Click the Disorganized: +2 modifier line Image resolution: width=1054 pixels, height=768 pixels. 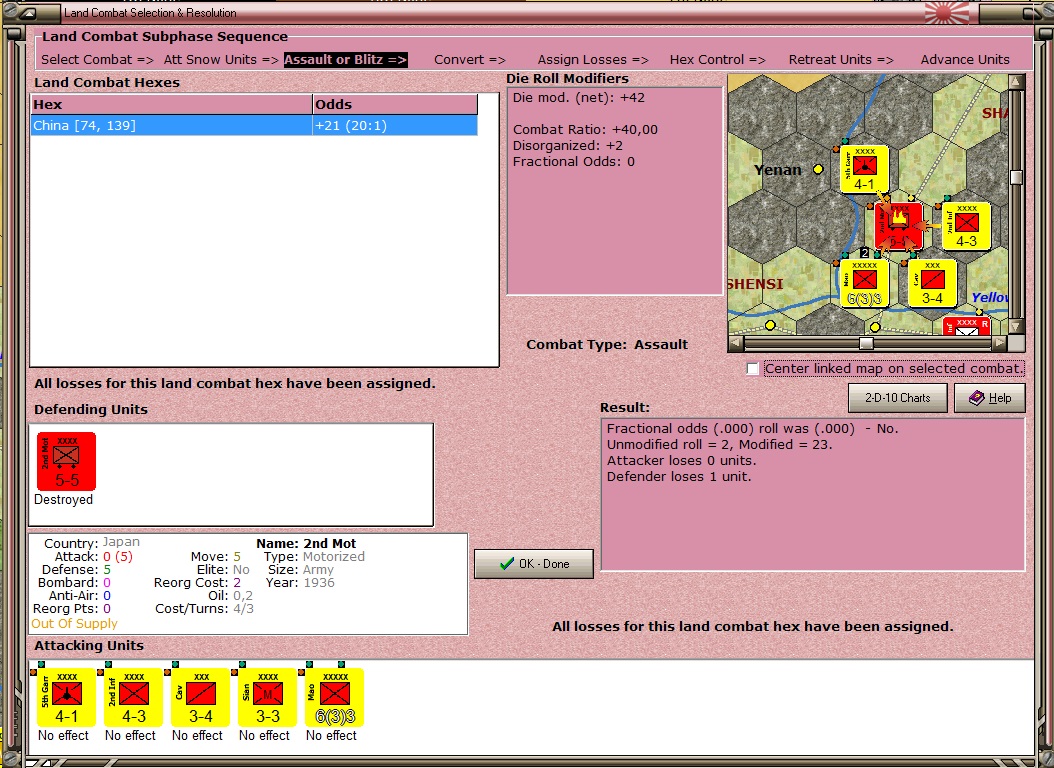(x=568, y=146)
